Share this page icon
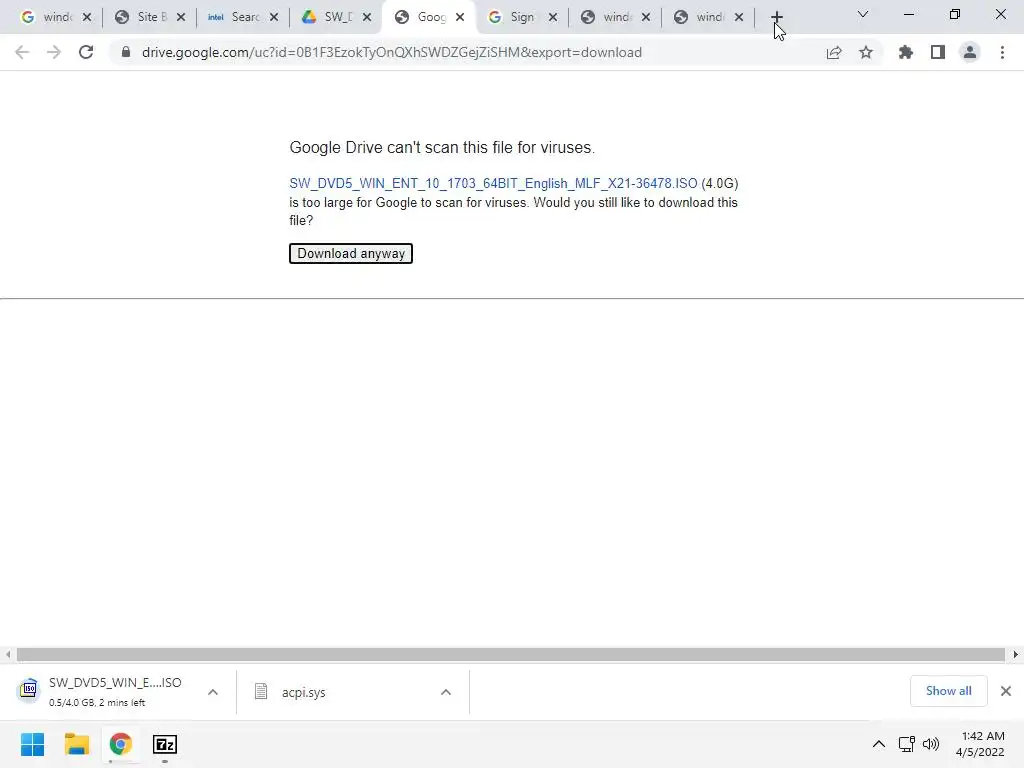The image size is (1024, 768). tap(834, 52)
